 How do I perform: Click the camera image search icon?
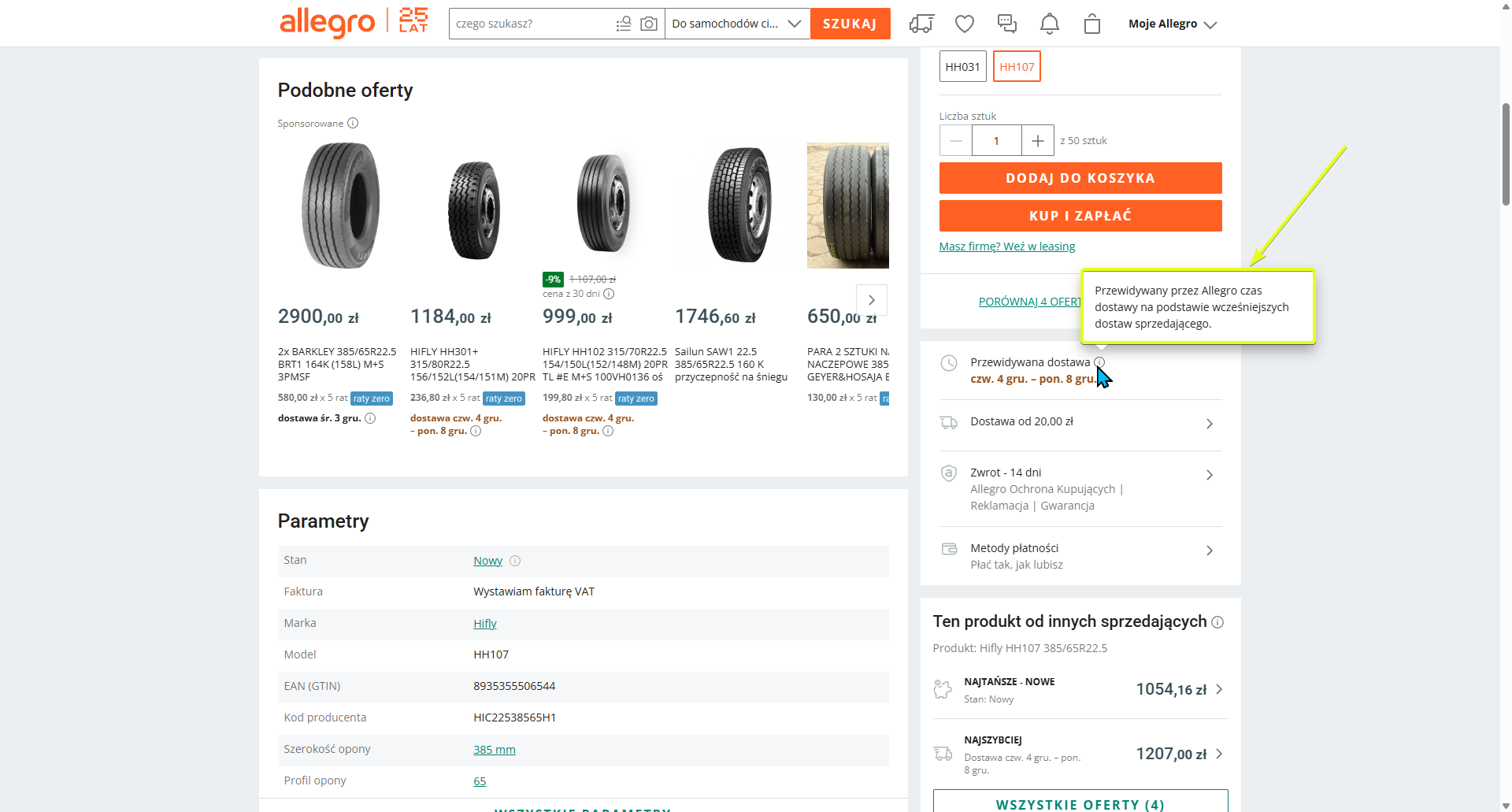click(648, 24)
